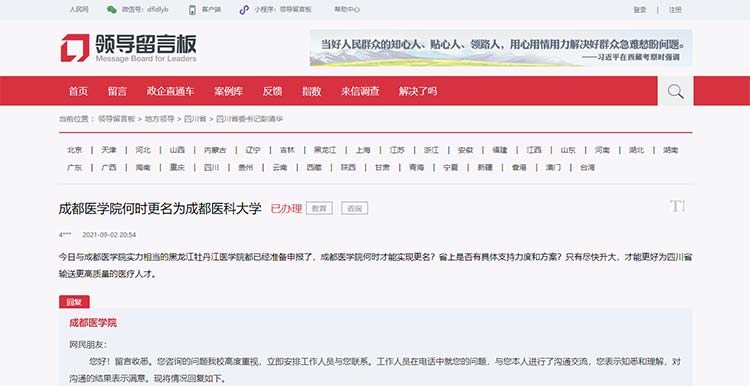This screenshot has height=386, width=750.
Task: Select 贵州 in the province list
Action: [x=246, y=167]
